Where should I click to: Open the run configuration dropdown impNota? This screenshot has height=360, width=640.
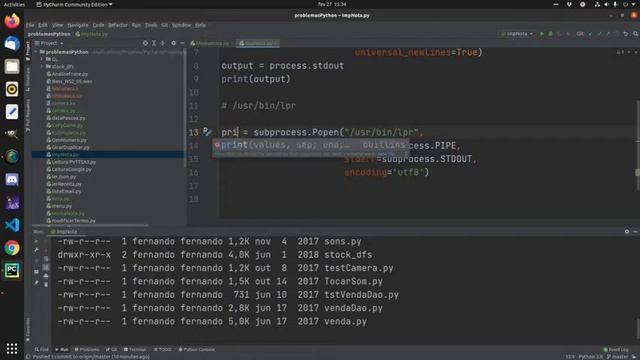(517, 34)
